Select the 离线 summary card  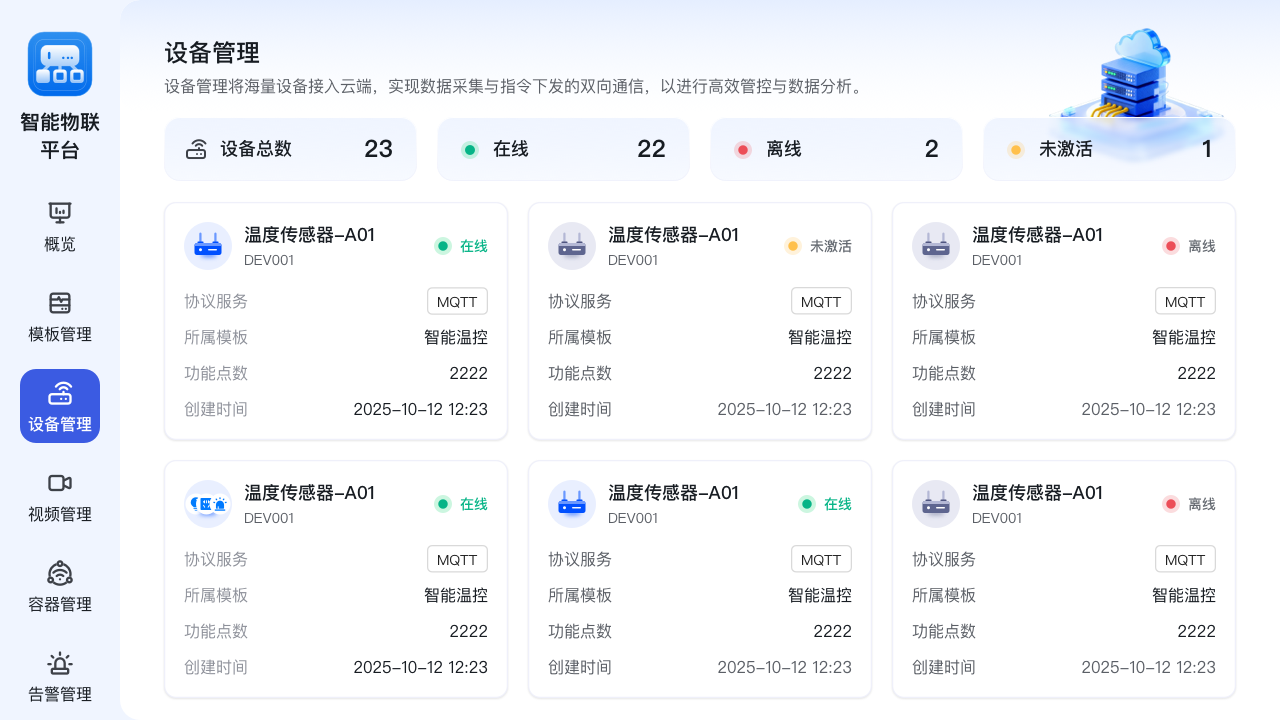pyautogui.click(x=836, y=148)
